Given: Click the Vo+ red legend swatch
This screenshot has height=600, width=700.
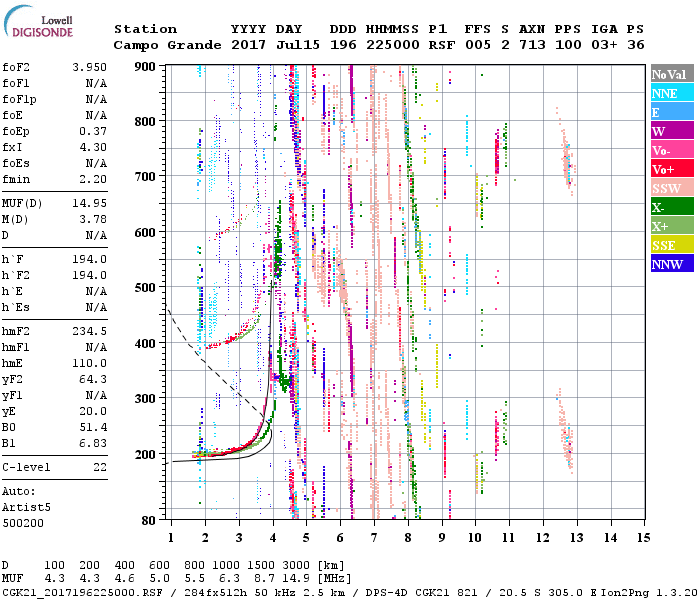Looking at the screenshot, I should point(671,169).
